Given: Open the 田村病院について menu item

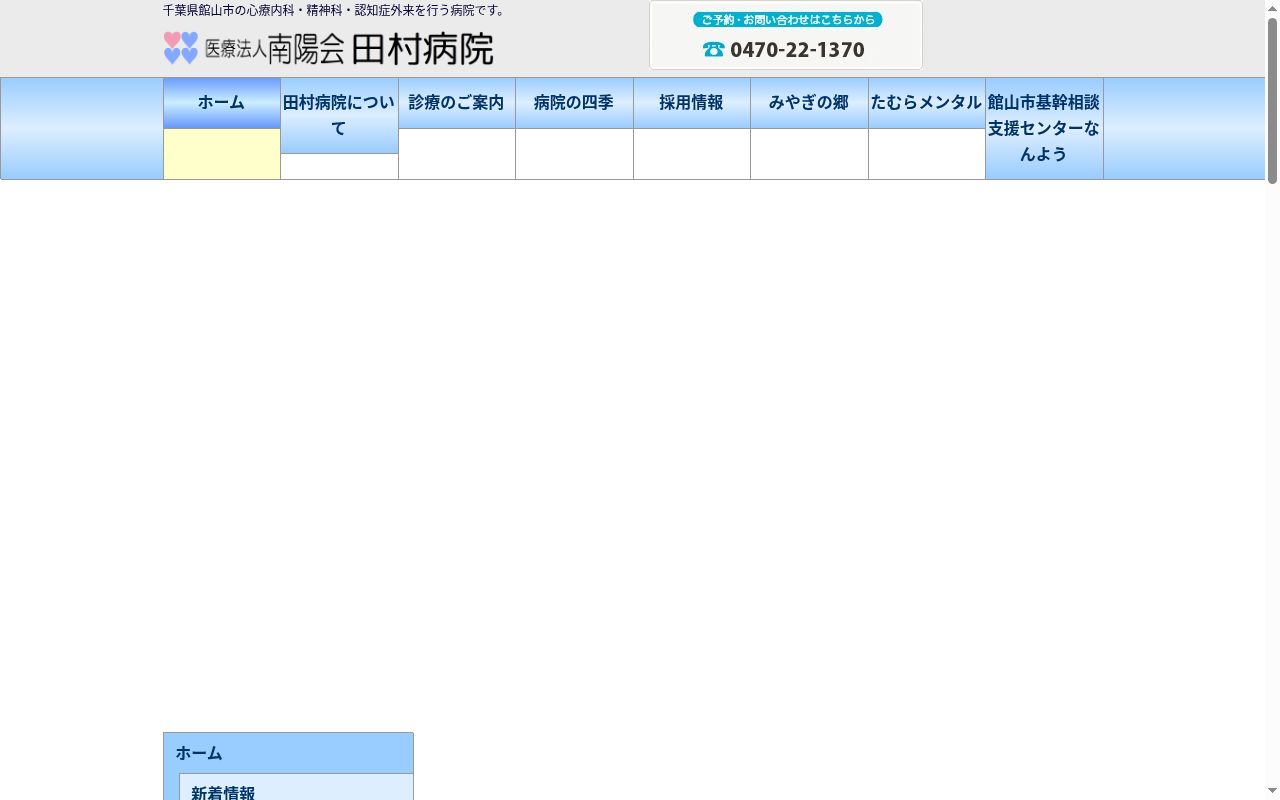Looking at the screenshot, I should (339, 116).
